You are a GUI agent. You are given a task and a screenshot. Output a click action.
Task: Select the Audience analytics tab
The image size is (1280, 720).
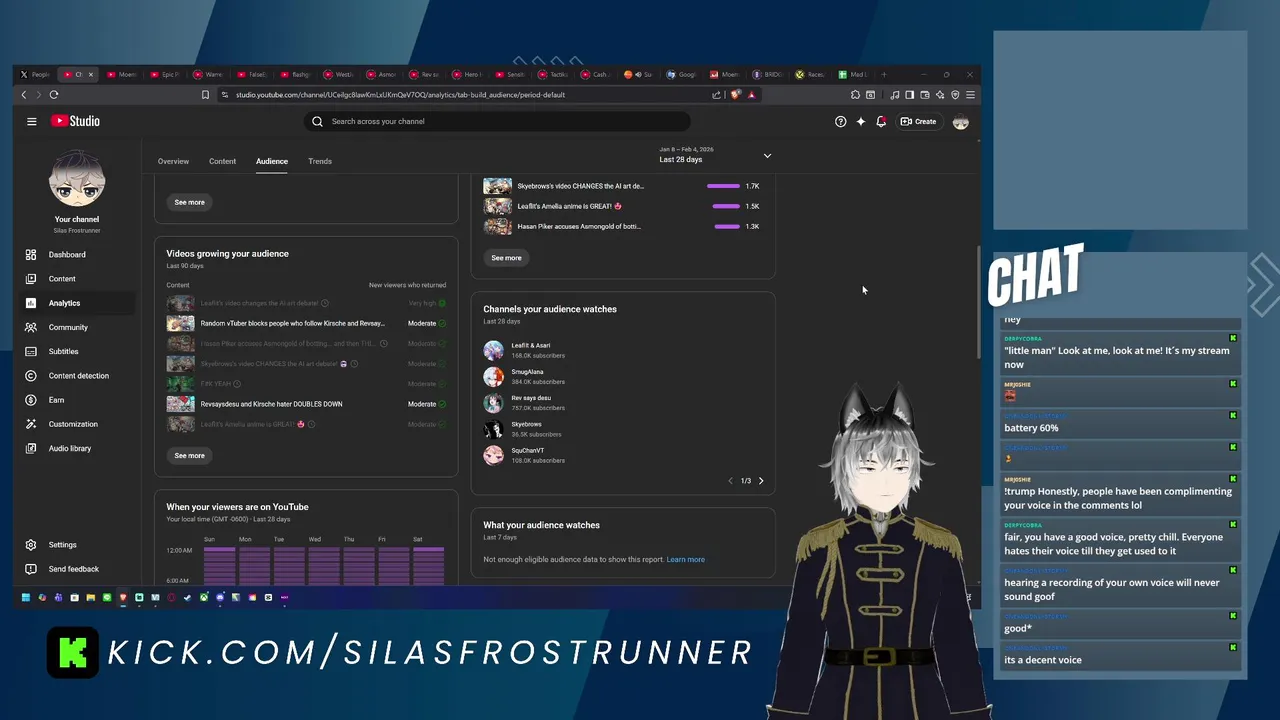(271, 161)
